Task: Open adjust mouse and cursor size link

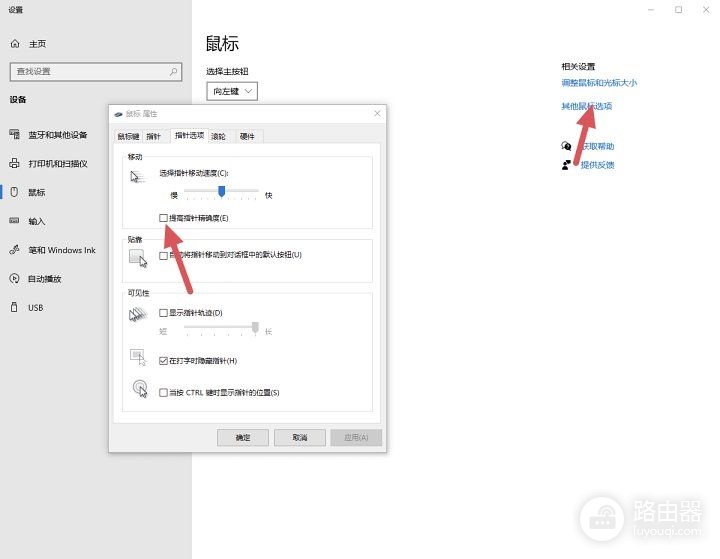Action: pos(599,83)
